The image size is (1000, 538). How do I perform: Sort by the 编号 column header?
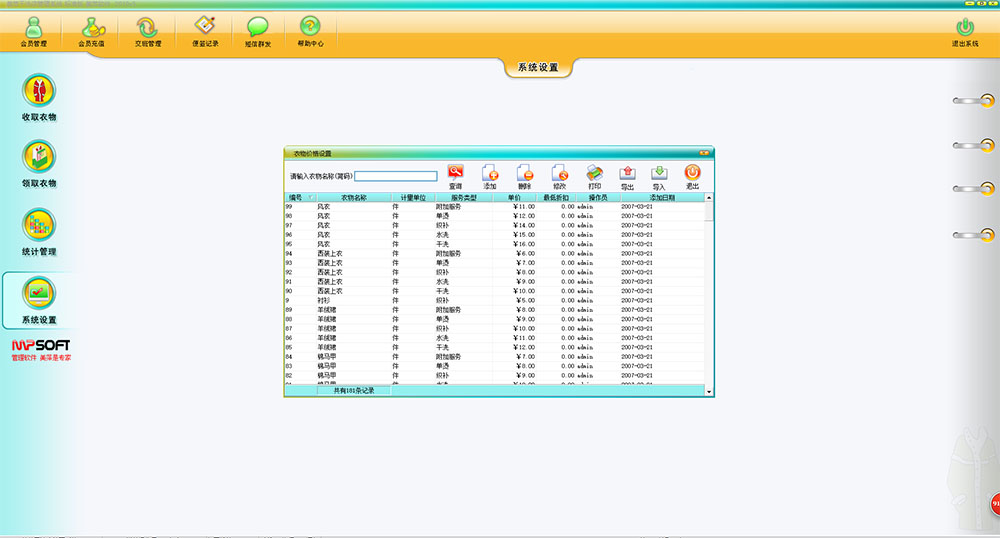pyautogui.click(x=296, y=198)
